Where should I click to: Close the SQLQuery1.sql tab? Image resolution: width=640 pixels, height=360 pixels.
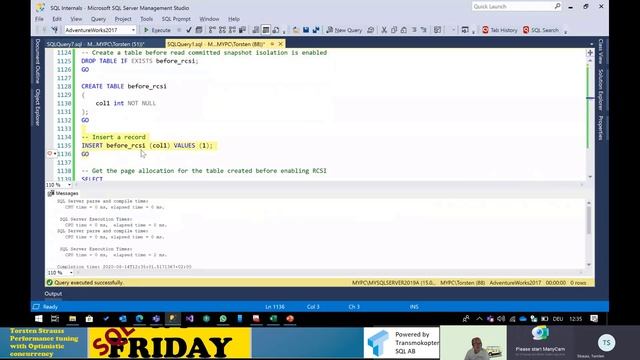(280, 44)
